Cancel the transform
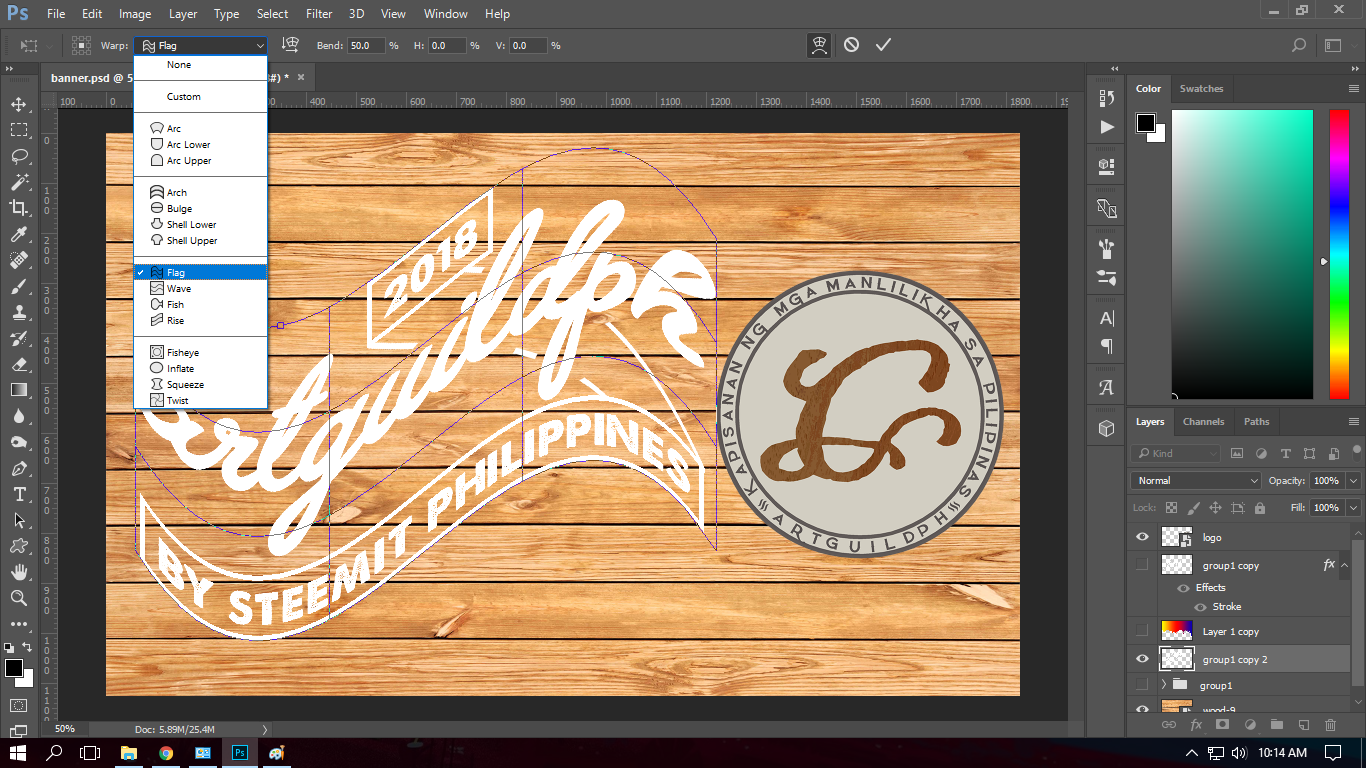The width and height of the screenshot is (1366, 768). (851, 45)
